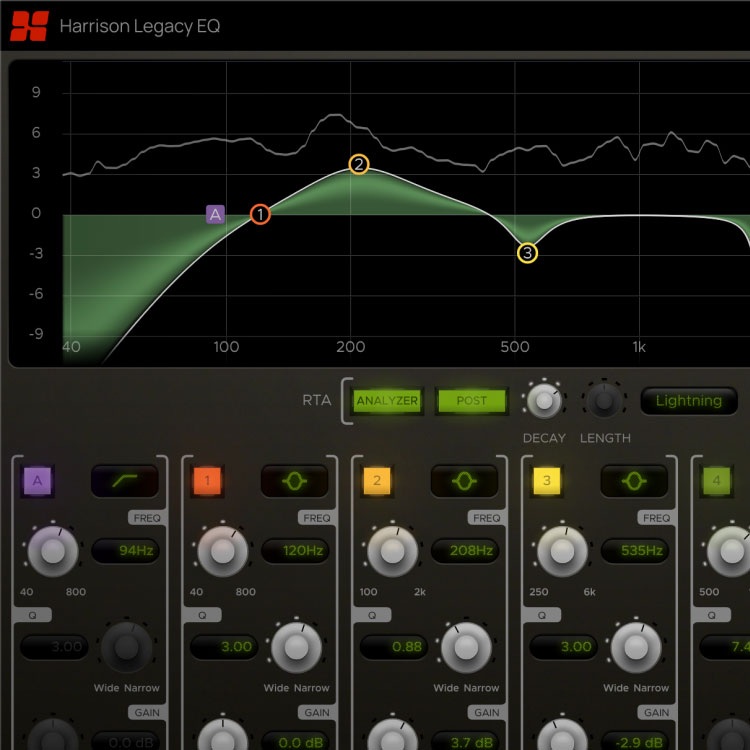The height and width of the screenshot is (750, 750).
Task: Toggle band 1 orange enable button
Action: pos(207,481)
